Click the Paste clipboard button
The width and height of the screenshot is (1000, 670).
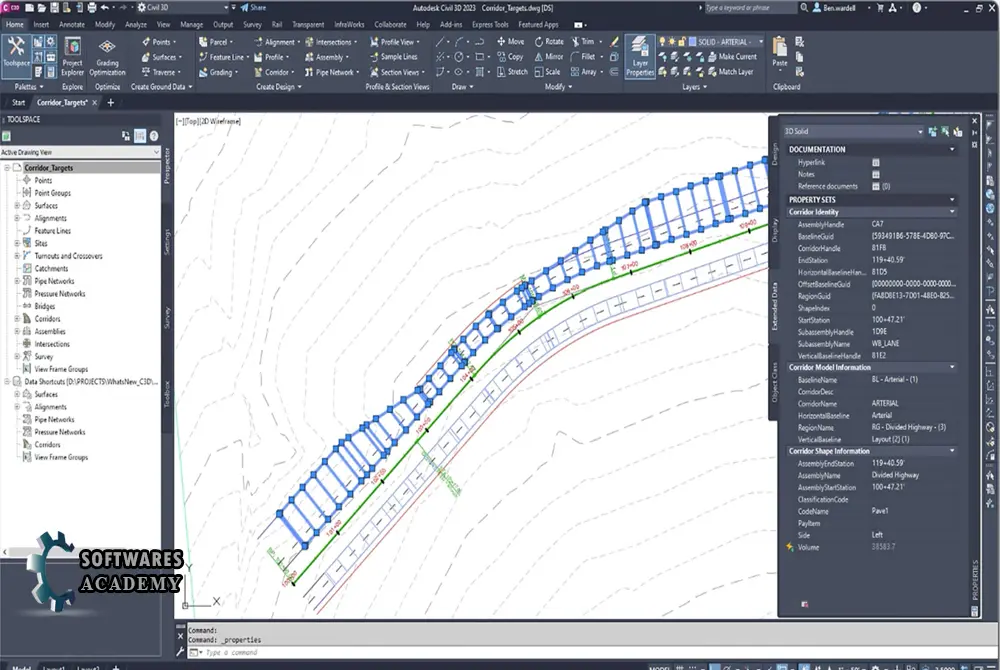pyautogui.click(x=779, y=52)
